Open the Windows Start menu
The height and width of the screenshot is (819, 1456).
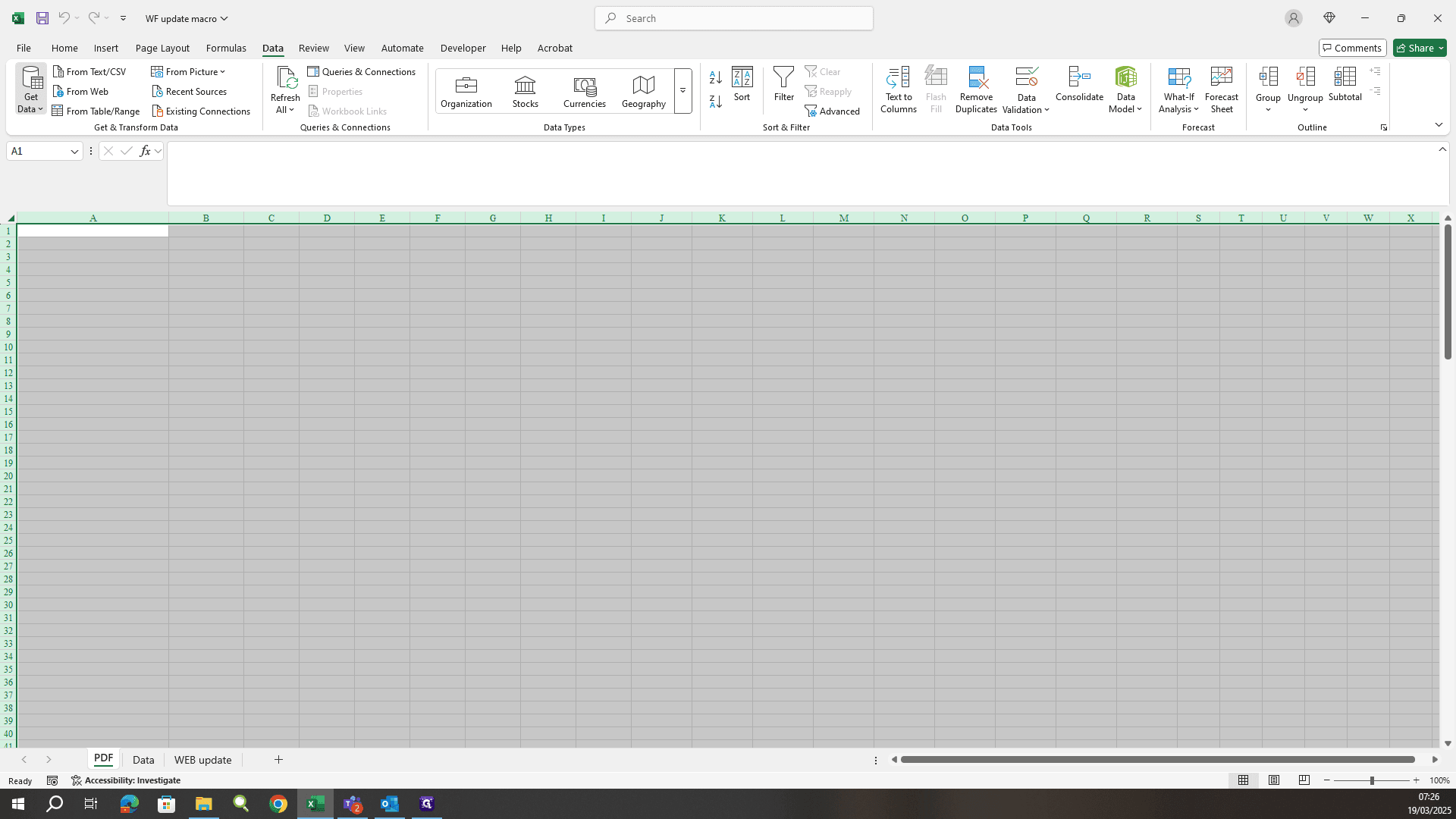coord(18,804)
